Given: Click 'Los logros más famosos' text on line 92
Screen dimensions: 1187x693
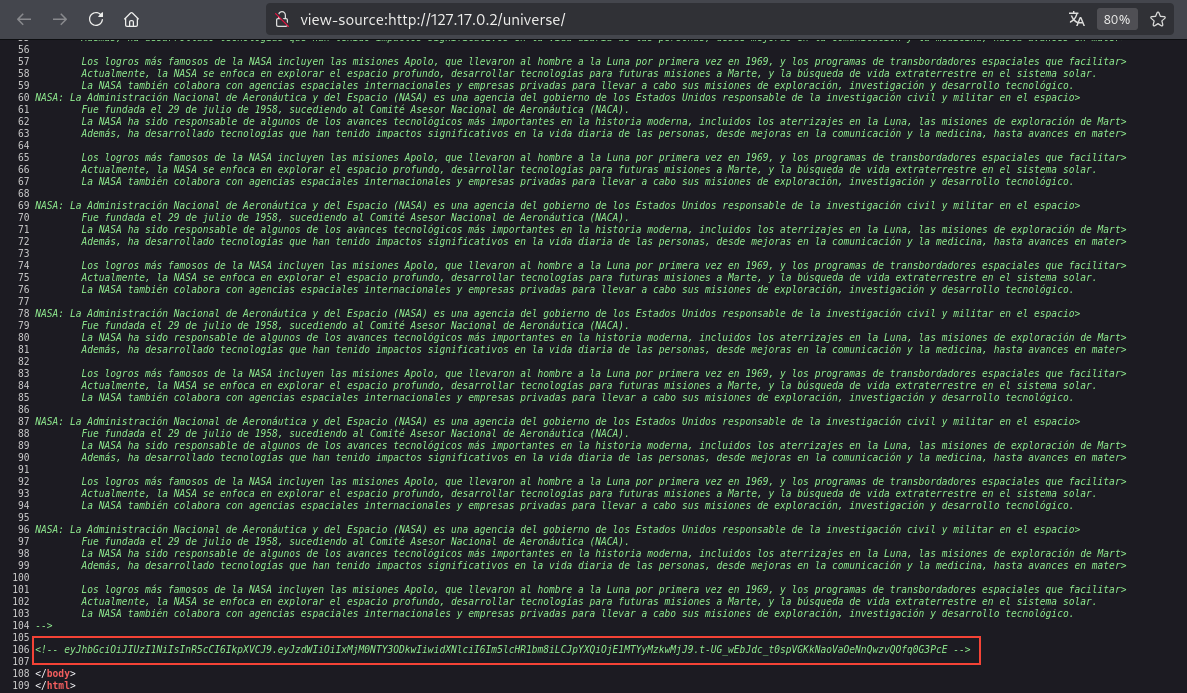Looking at the screenshot, I should click(x=145, y=482).
